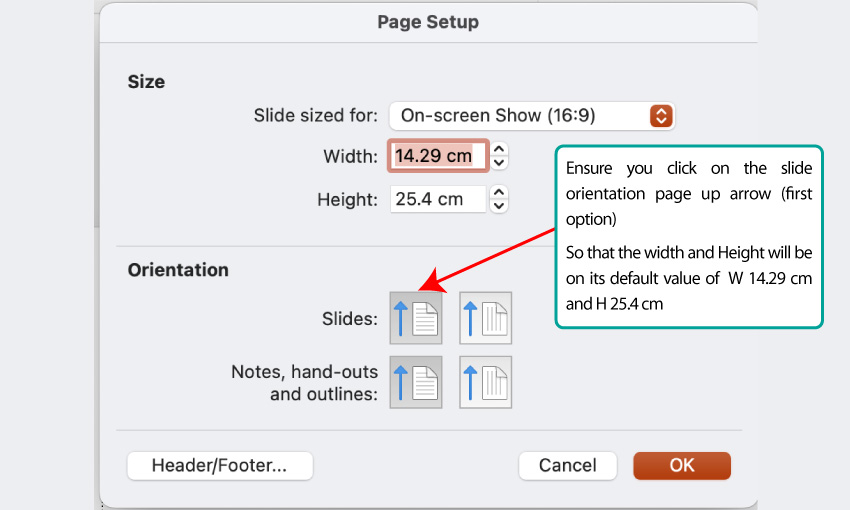Click the green instruction callout box

[689, 236]
